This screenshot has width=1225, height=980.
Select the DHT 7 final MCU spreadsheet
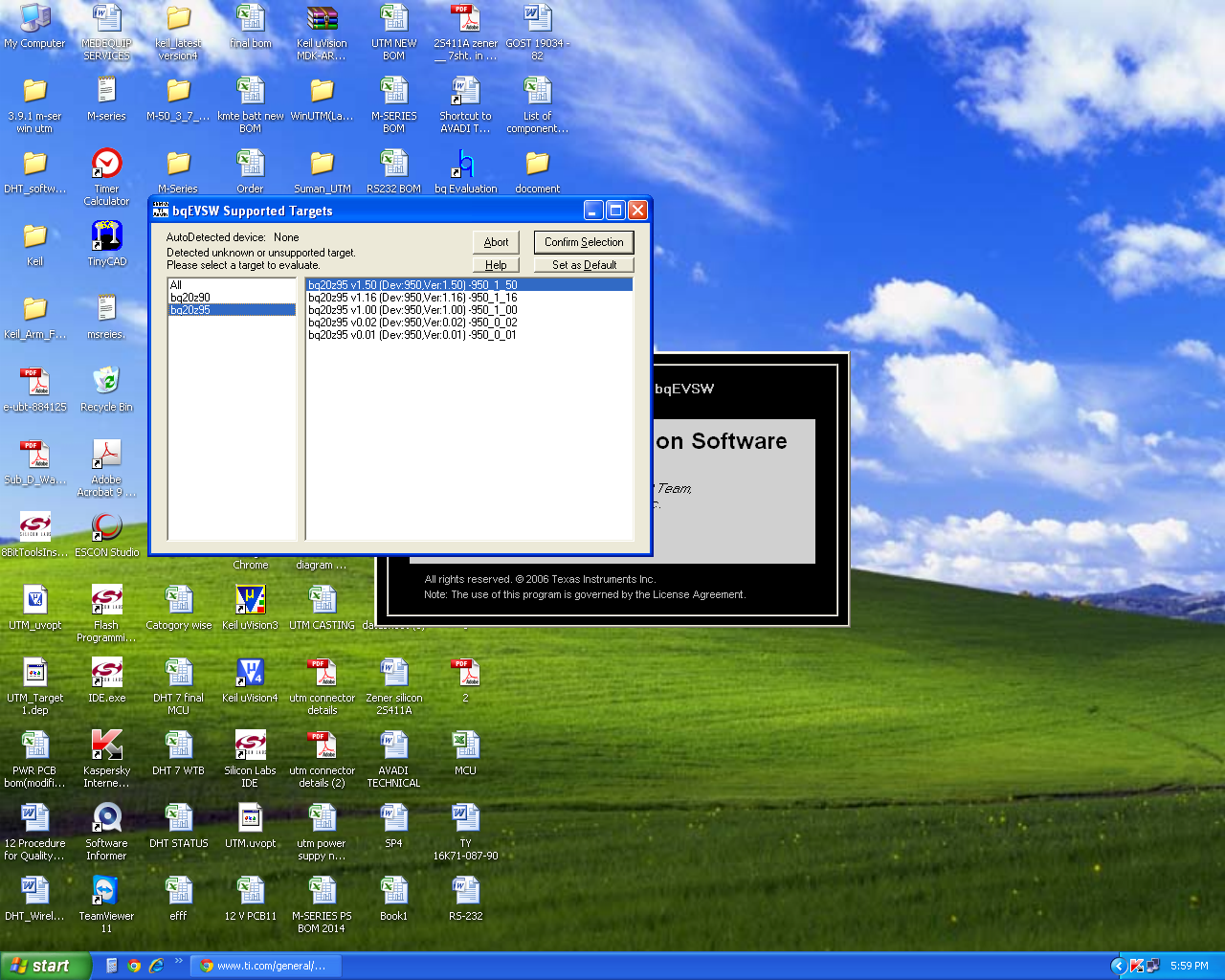point(178,686)
